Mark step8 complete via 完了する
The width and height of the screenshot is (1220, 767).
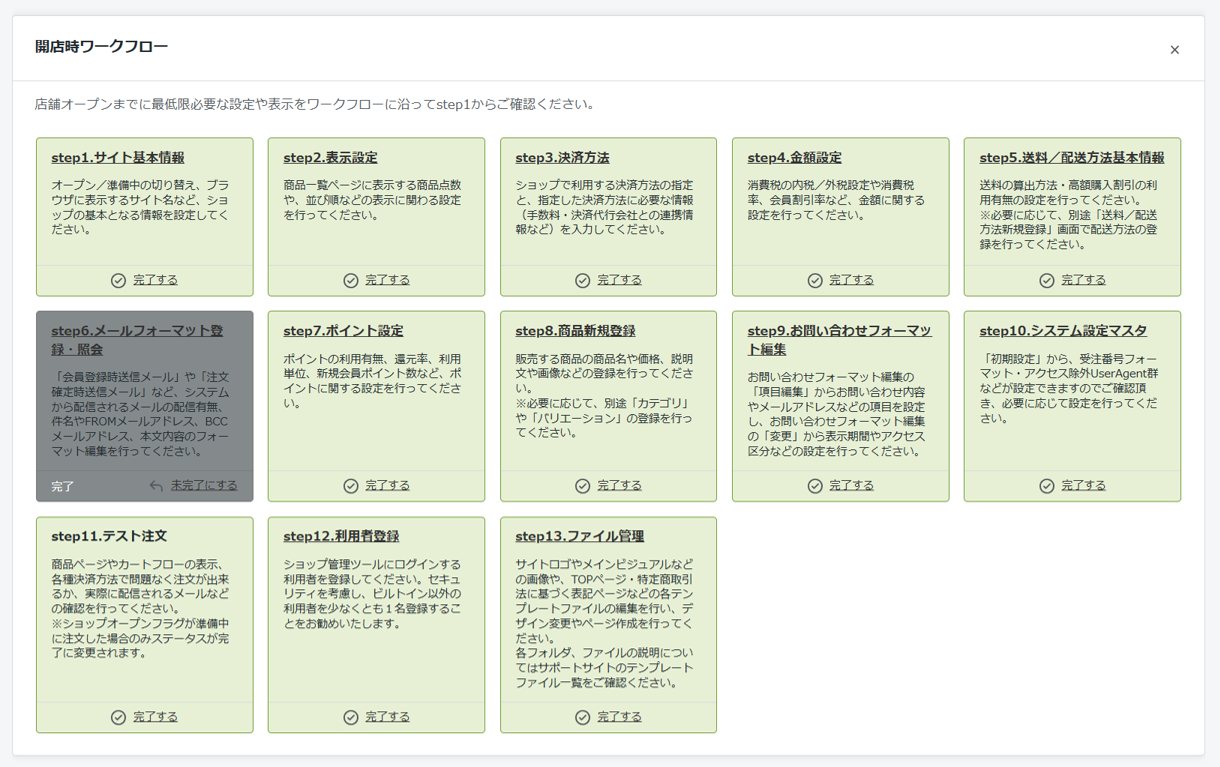pos(619,486)
